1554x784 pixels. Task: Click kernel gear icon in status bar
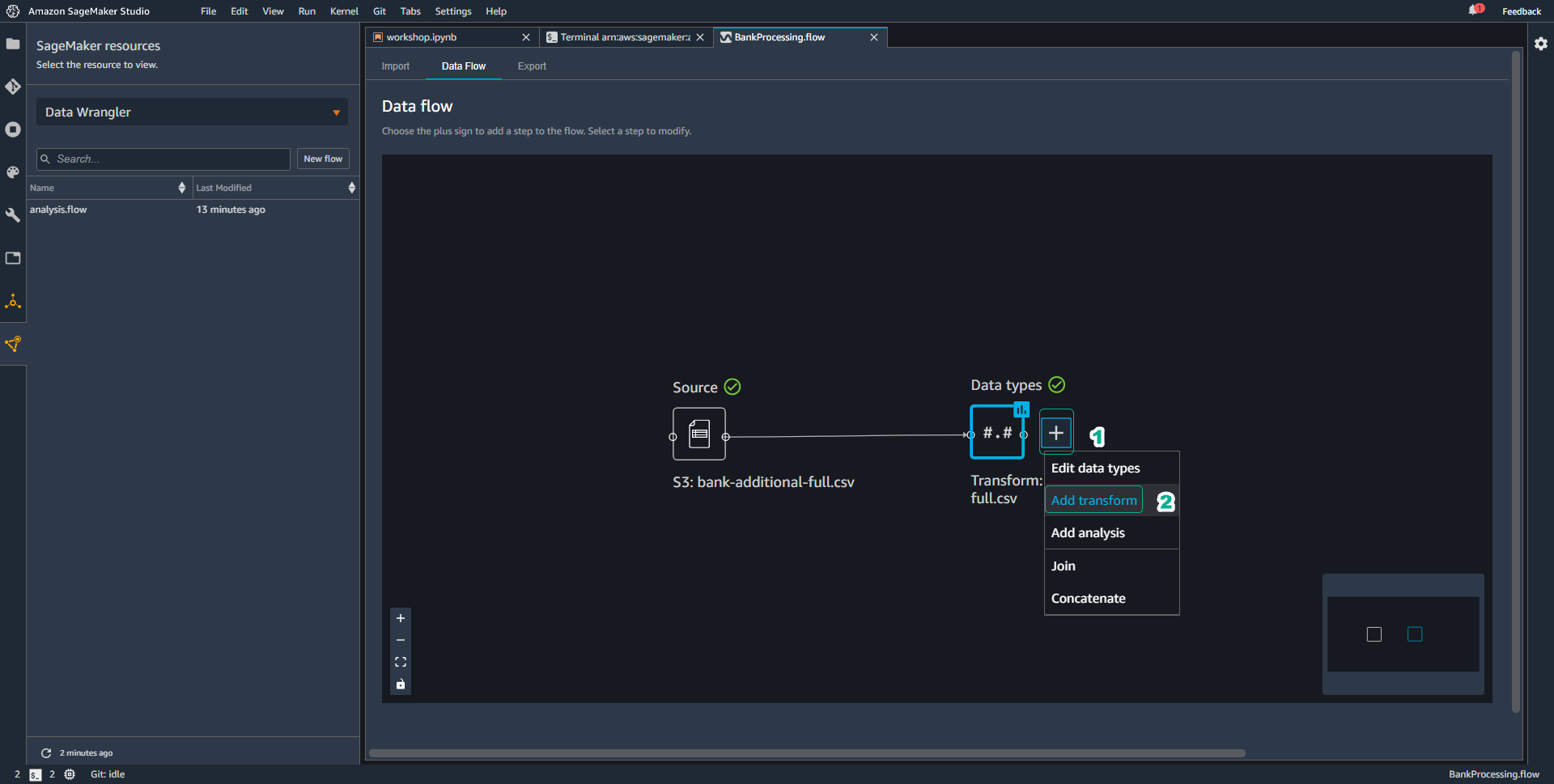[x=70, y=774]
